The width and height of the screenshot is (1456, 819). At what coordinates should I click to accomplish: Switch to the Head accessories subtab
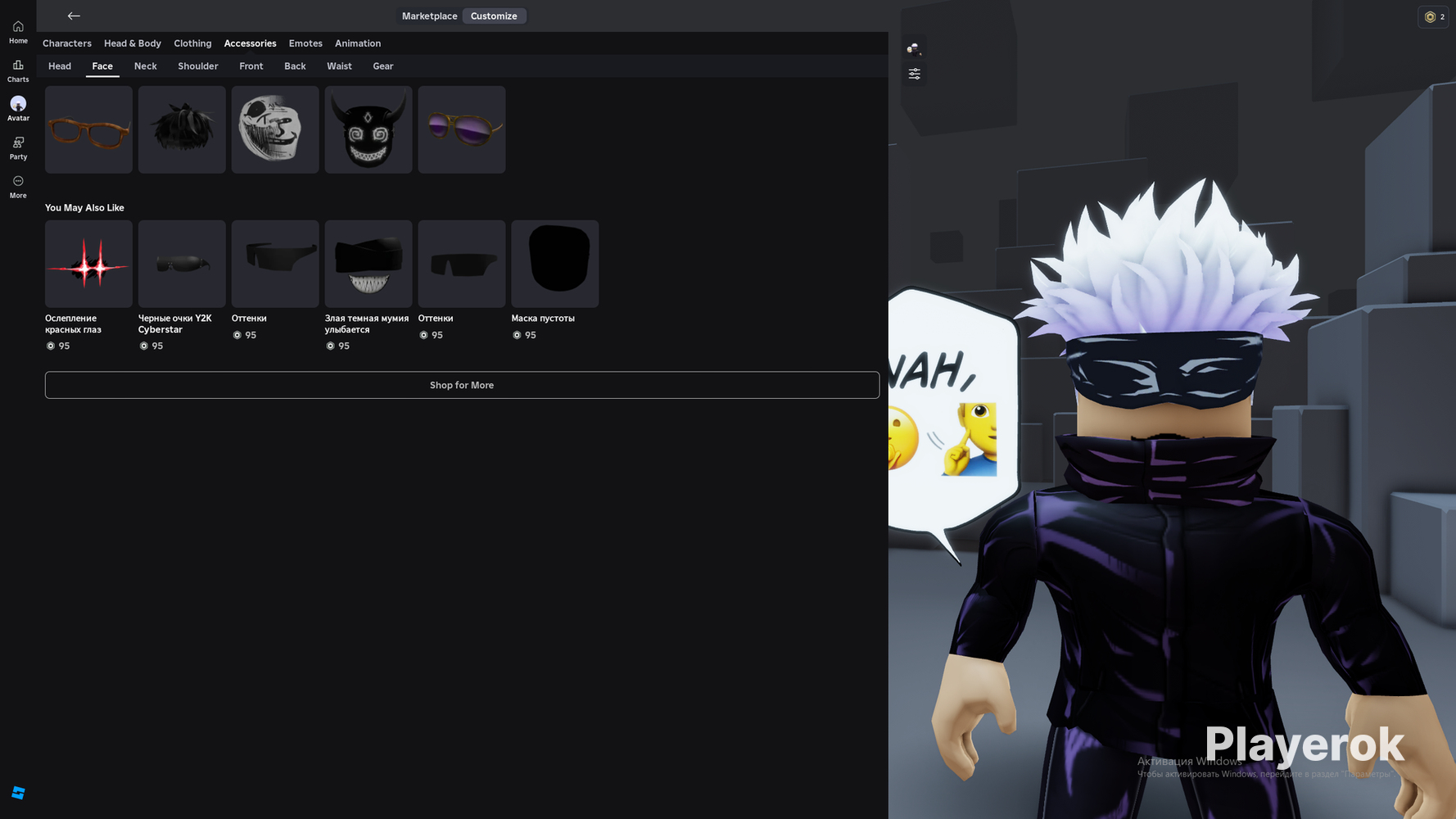[x=60, y=66]
